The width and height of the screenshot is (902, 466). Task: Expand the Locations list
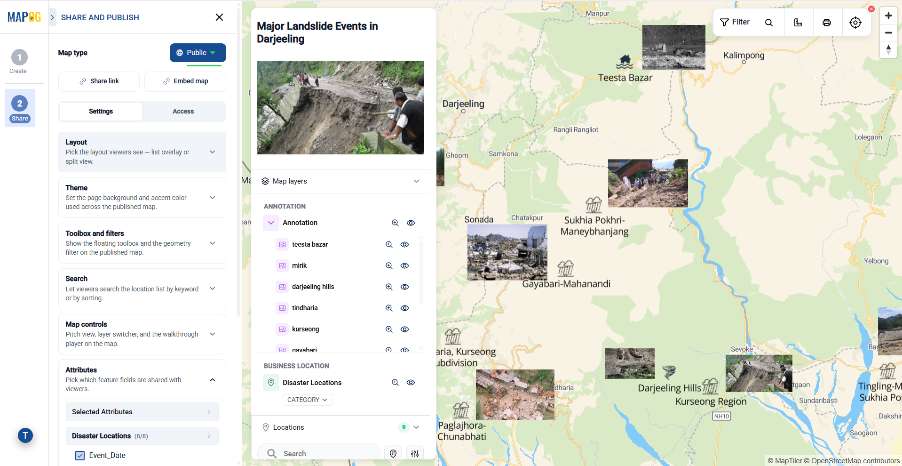pos(416,427)
